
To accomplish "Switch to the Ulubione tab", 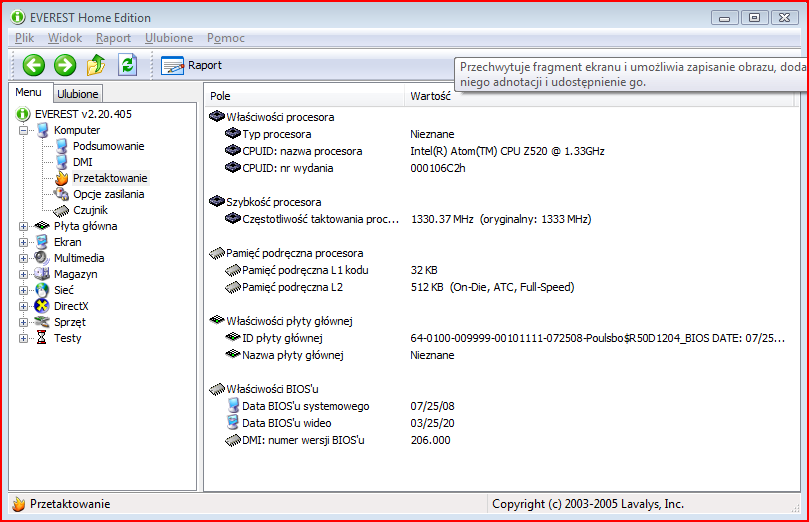I will 77,94.
